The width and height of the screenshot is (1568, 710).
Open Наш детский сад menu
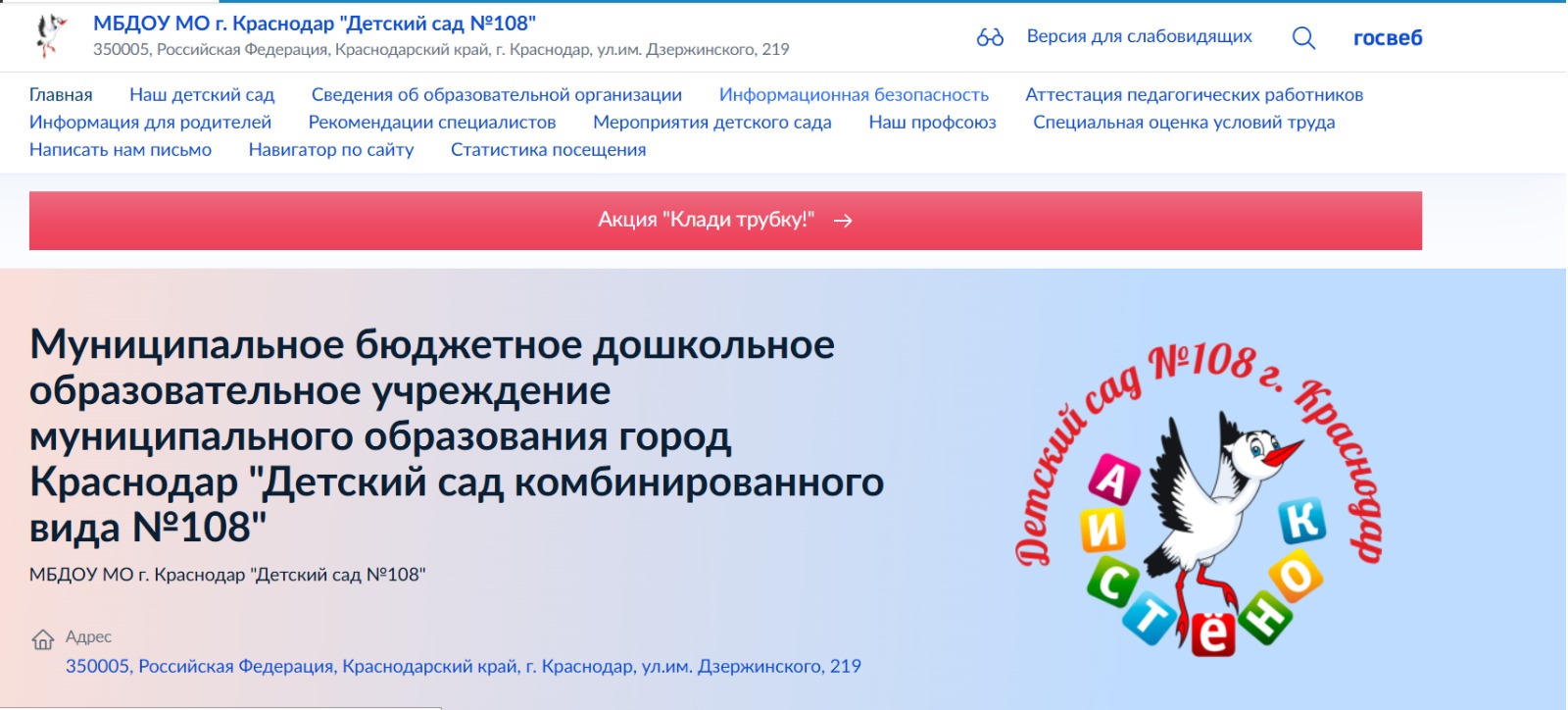[202, 95]
